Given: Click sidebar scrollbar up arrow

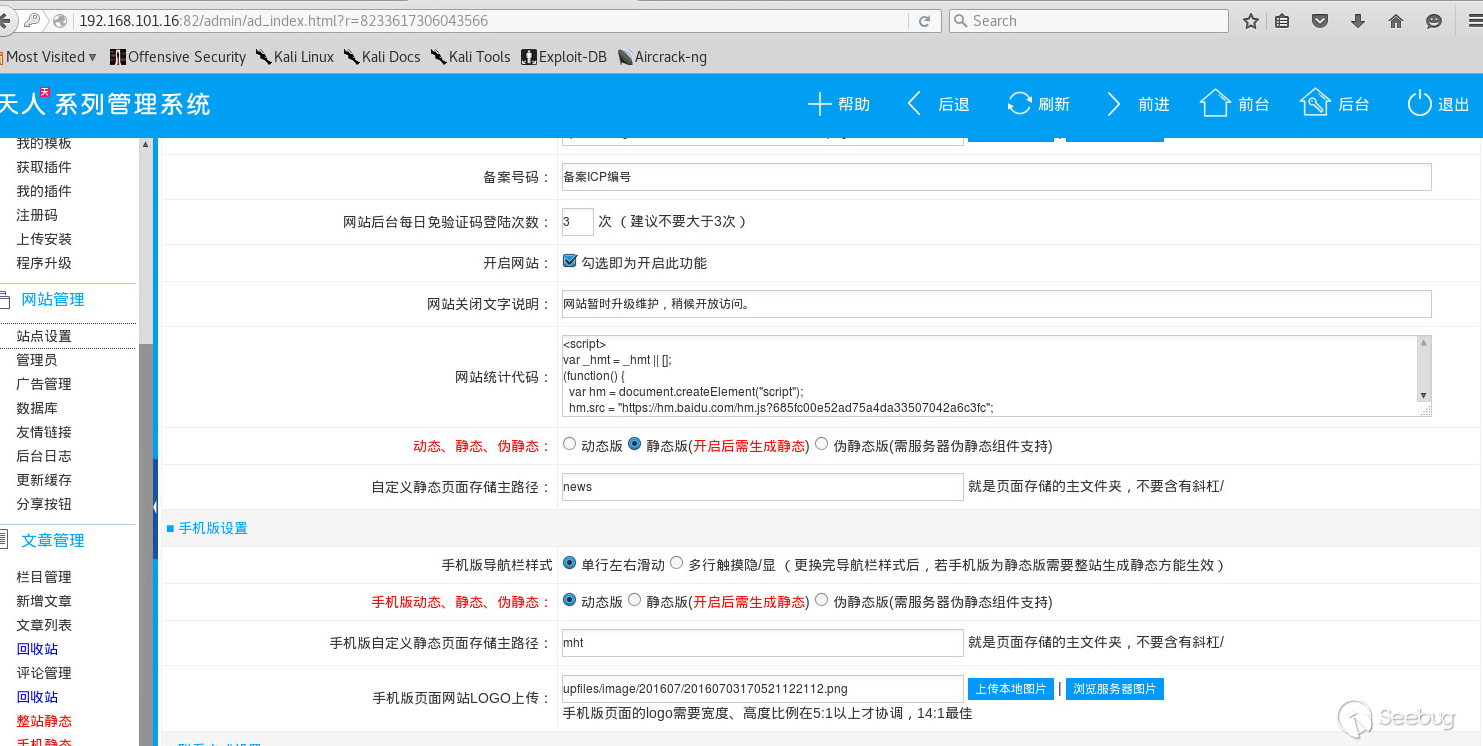Looking at the screenshot, I should (146, 144).
